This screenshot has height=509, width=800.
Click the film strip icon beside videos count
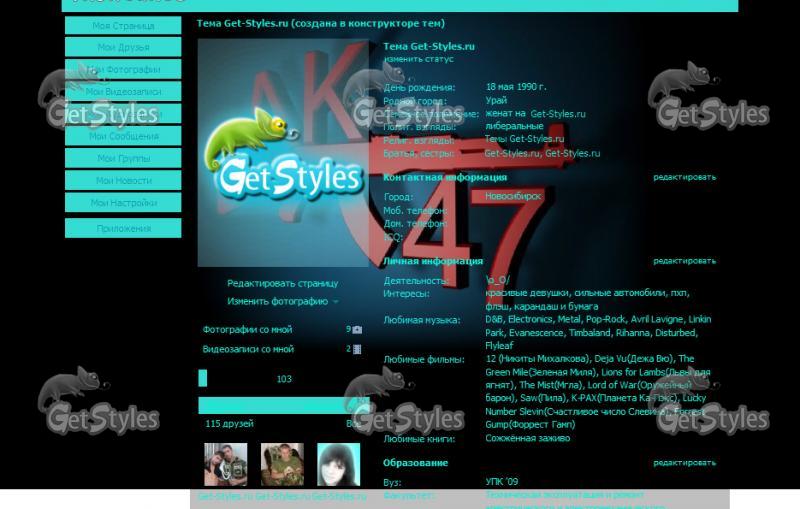(357, 349)
